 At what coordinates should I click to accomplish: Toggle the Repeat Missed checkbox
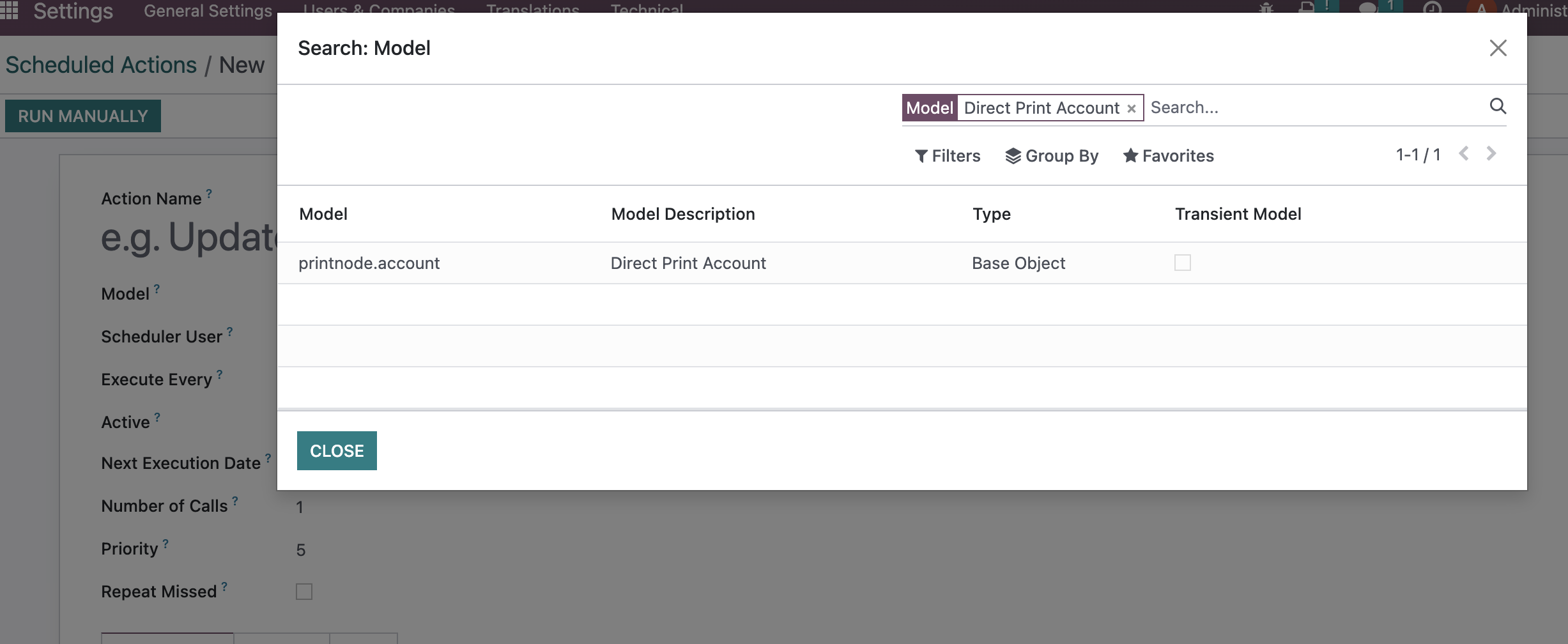tap(304, 592)
